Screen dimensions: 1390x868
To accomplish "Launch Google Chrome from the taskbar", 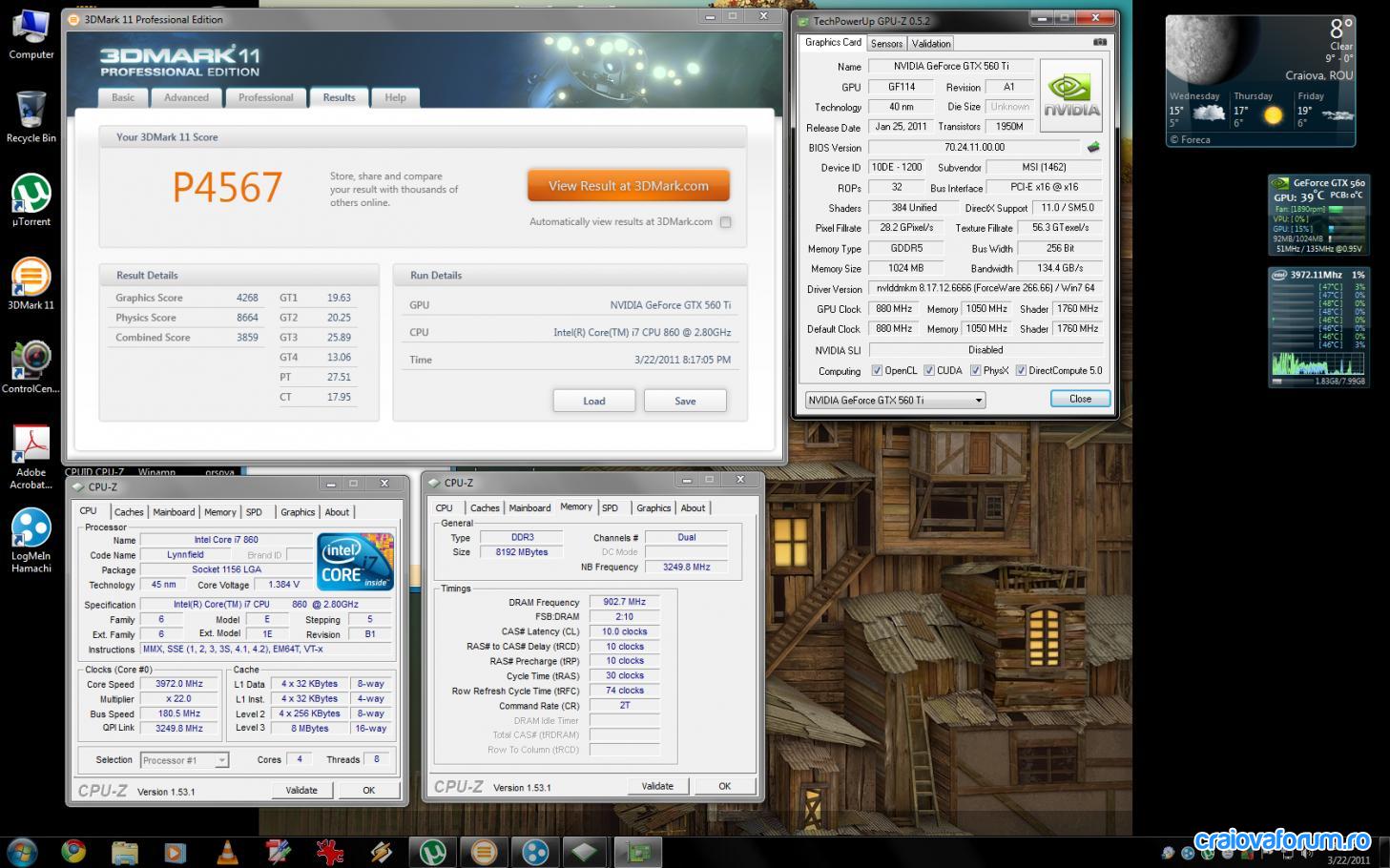I will click(x=73, y=851).
